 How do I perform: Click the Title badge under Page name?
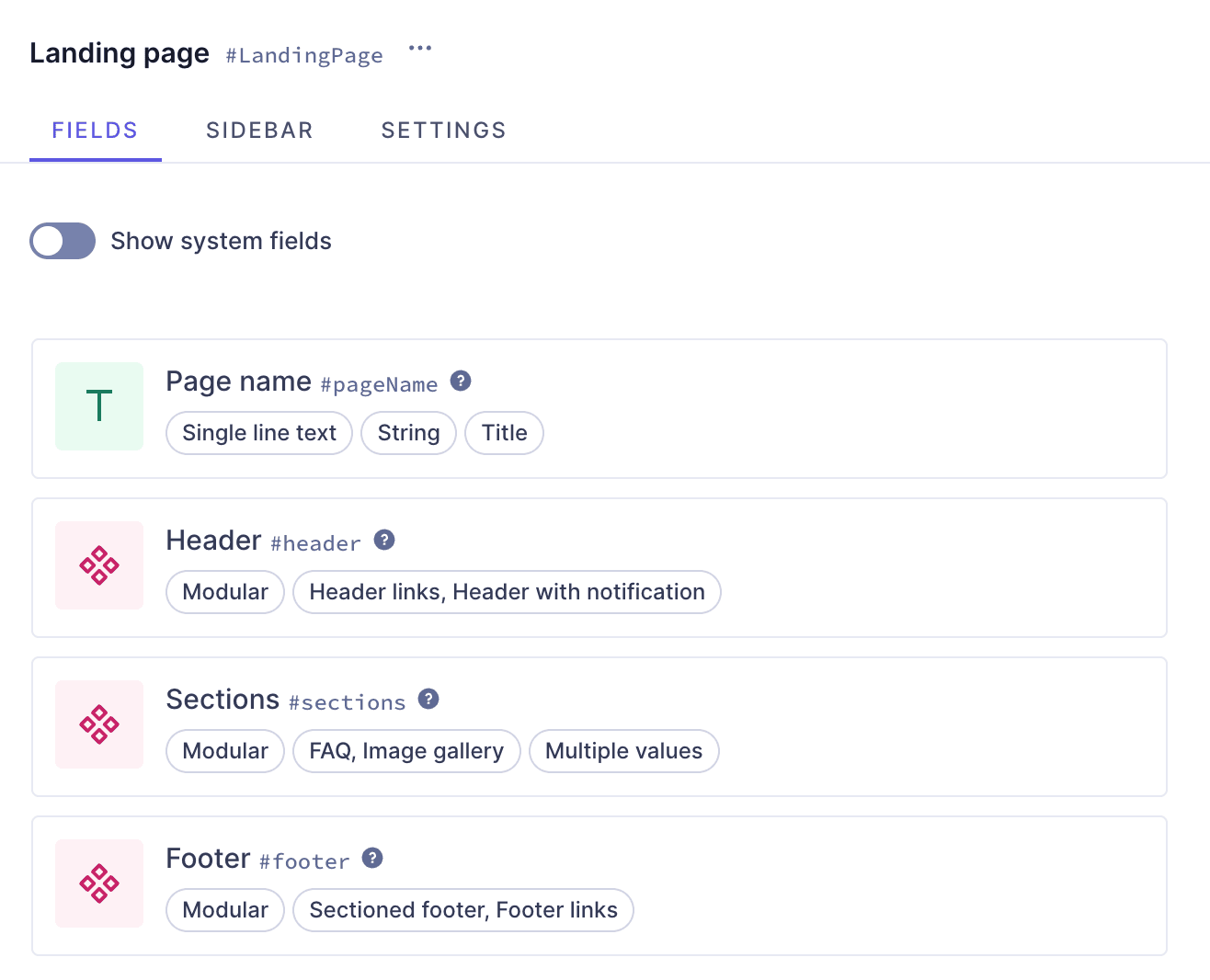pos(504,432)
